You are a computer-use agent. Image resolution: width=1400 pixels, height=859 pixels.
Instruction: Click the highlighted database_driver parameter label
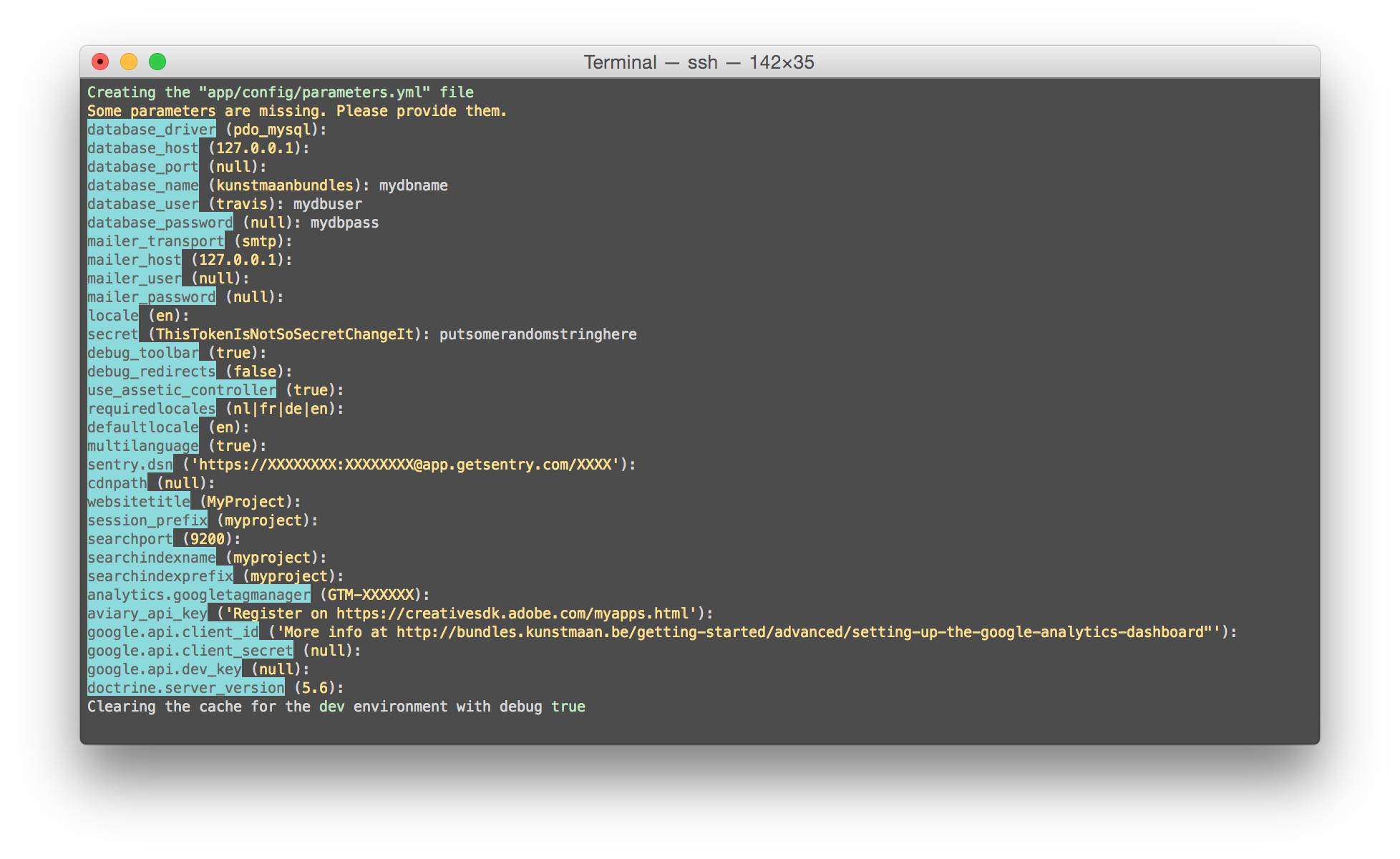(151, 130)
